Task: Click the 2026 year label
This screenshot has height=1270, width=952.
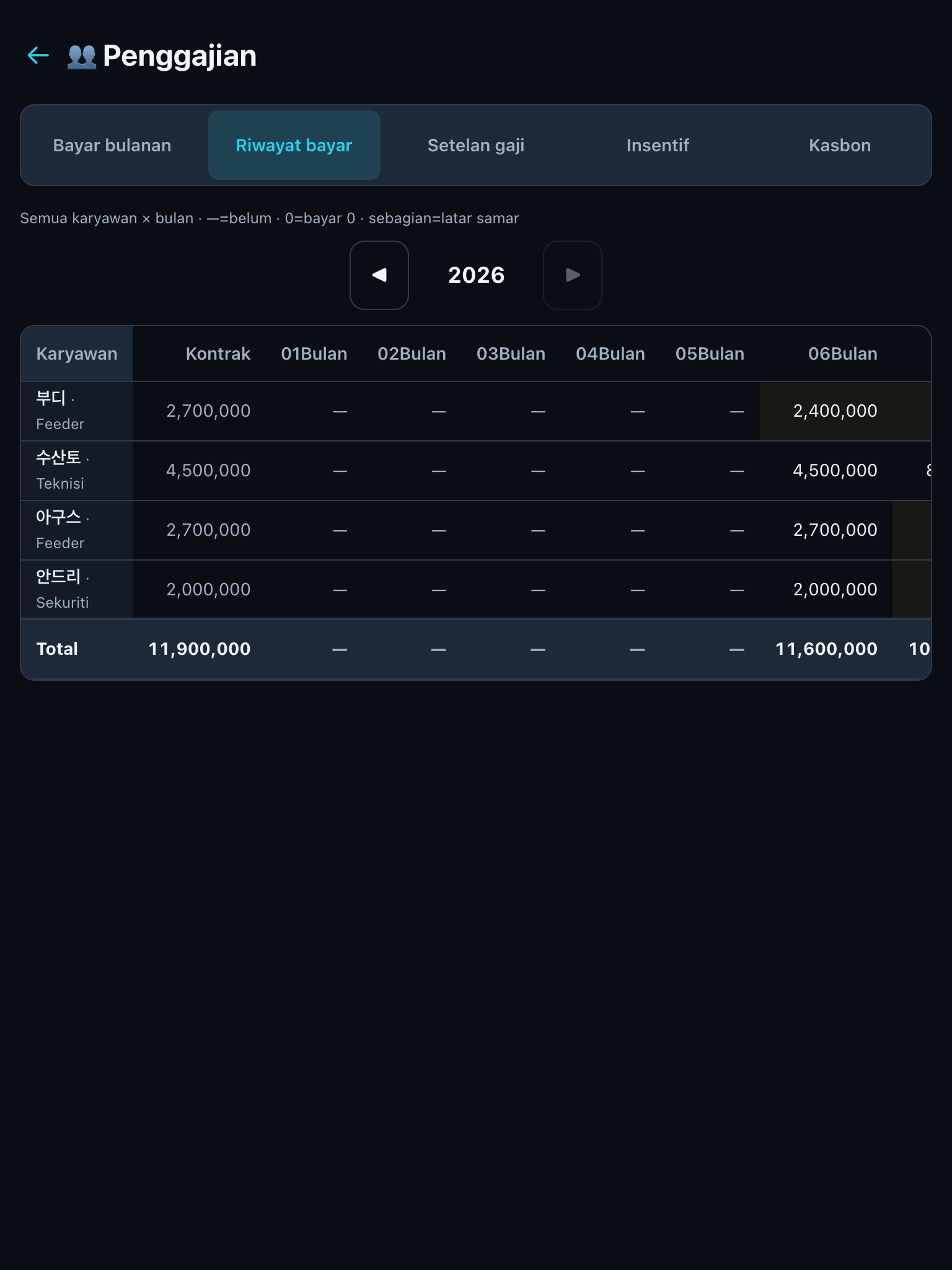Action: coord(476,275)
